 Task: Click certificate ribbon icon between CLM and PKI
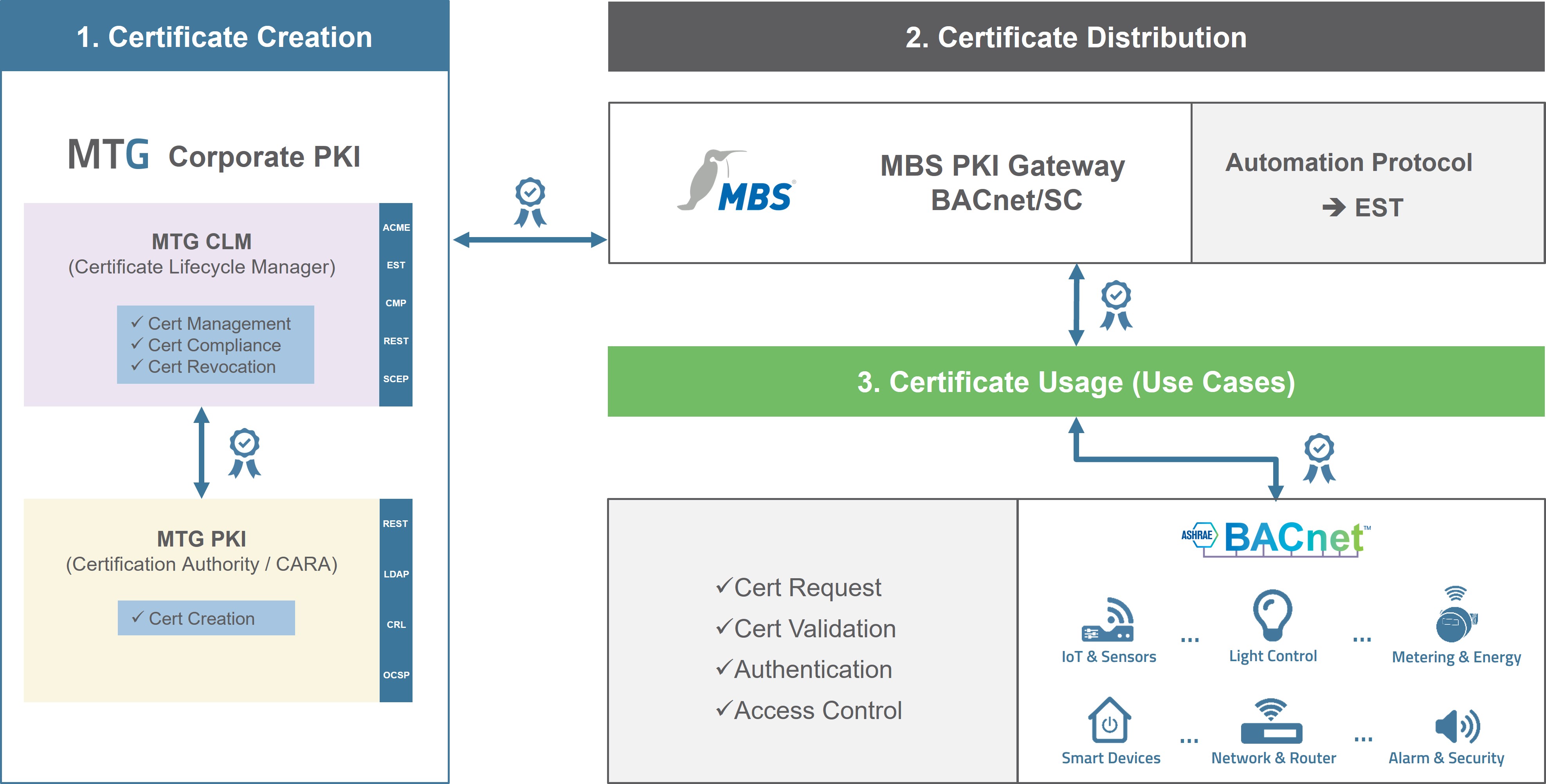tap(244, 453)
